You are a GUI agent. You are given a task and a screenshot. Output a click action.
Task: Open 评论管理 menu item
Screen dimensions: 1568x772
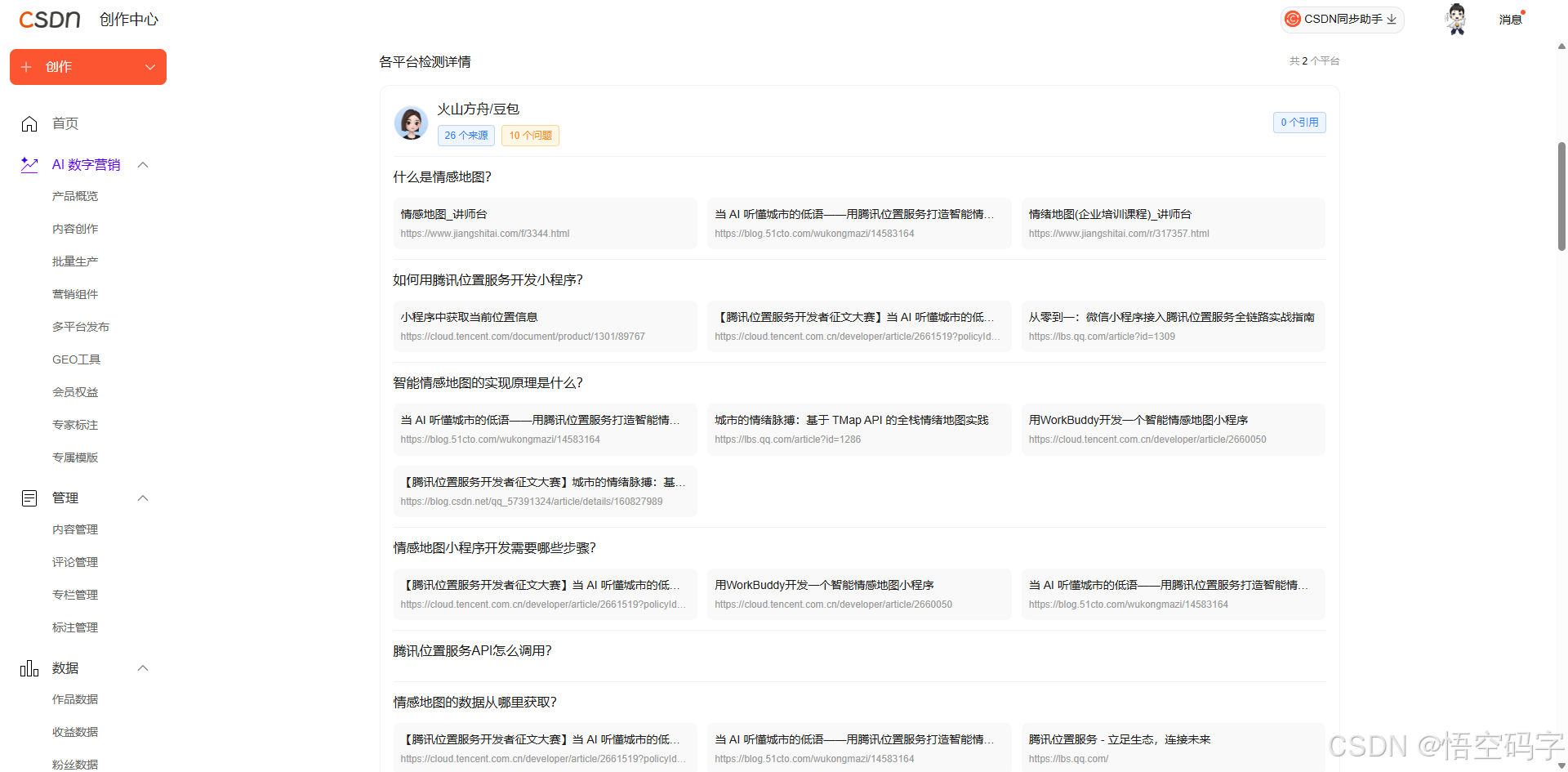75,562
